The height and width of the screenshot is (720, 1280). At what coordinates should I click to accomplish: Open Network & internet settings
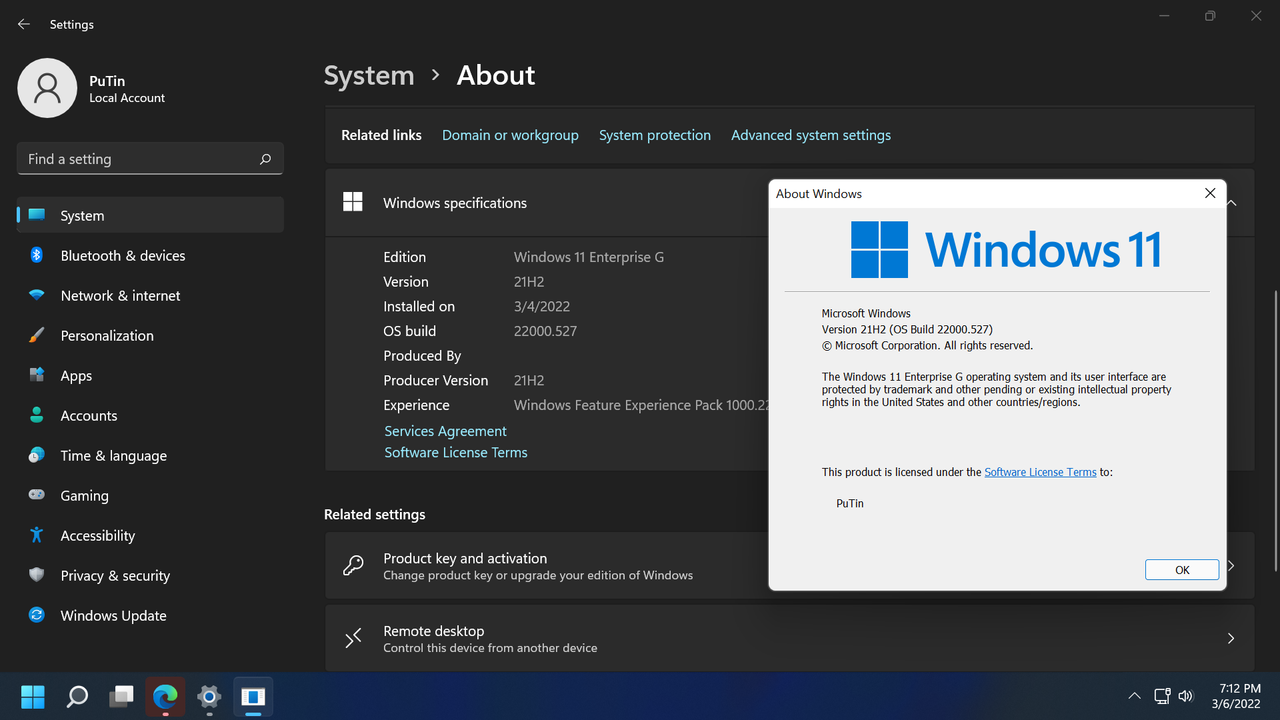(150, 295)
